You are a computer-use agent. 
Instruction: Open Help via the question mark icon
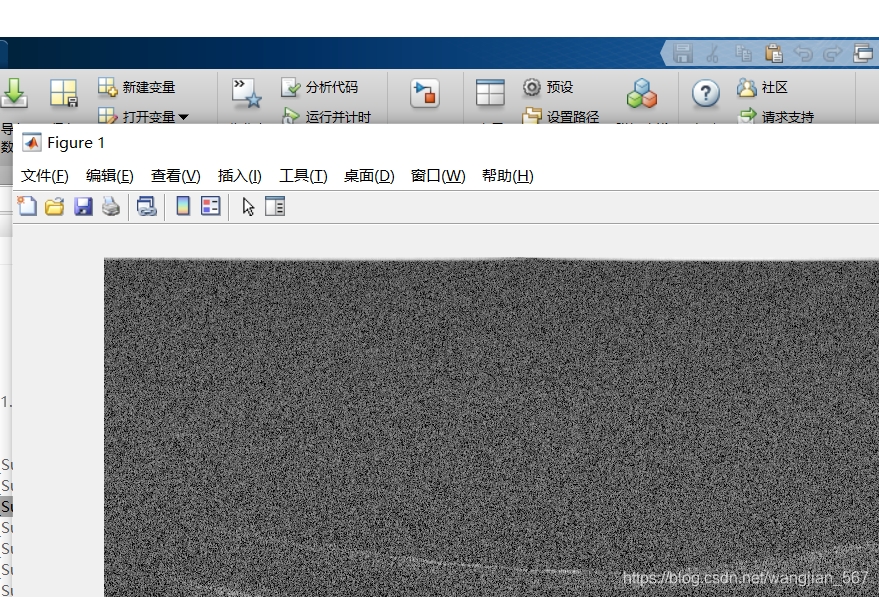[x=706, y=93]
